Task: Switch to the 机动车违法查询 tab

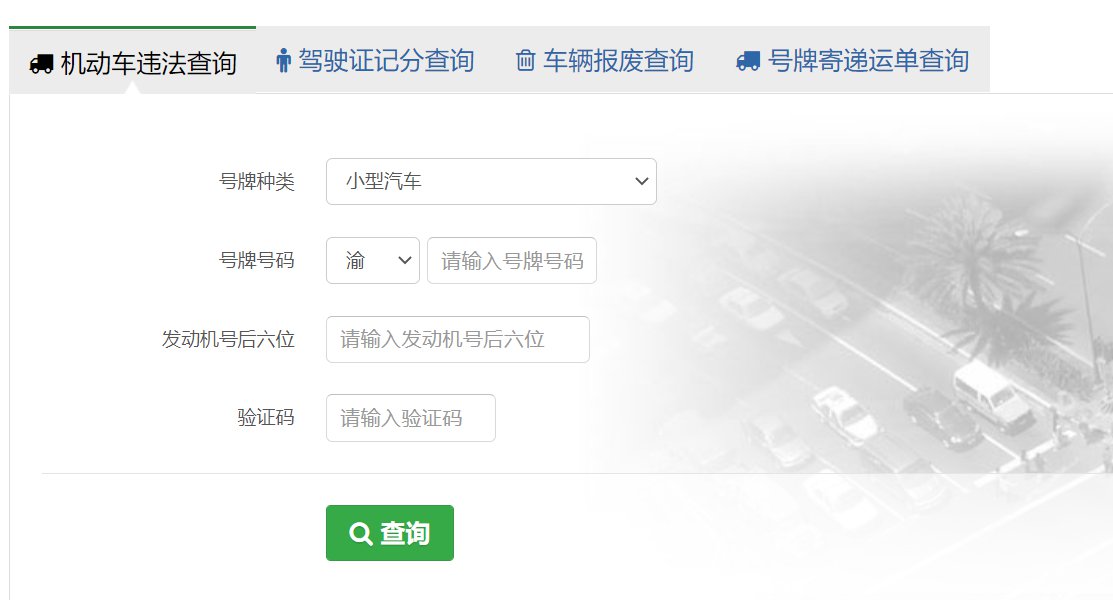Action: (x=133, y=62)
